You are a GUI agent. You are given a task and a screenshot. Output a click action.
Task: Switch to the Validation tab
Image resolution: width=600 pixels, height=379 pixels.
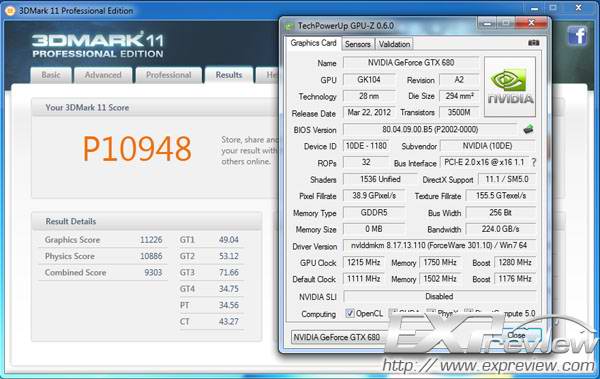pos(394,44)
